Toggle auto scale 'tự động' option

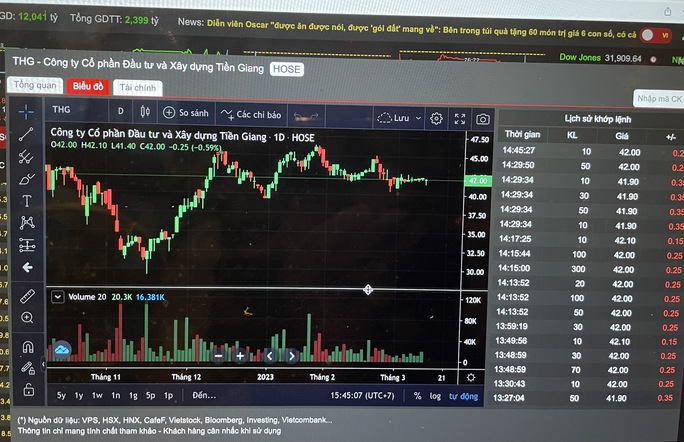tap(463, 396)
